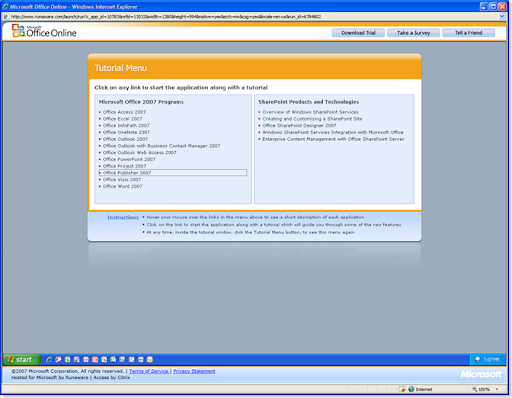Open the zoom level 100% dropdown arrow

[497, 389]
